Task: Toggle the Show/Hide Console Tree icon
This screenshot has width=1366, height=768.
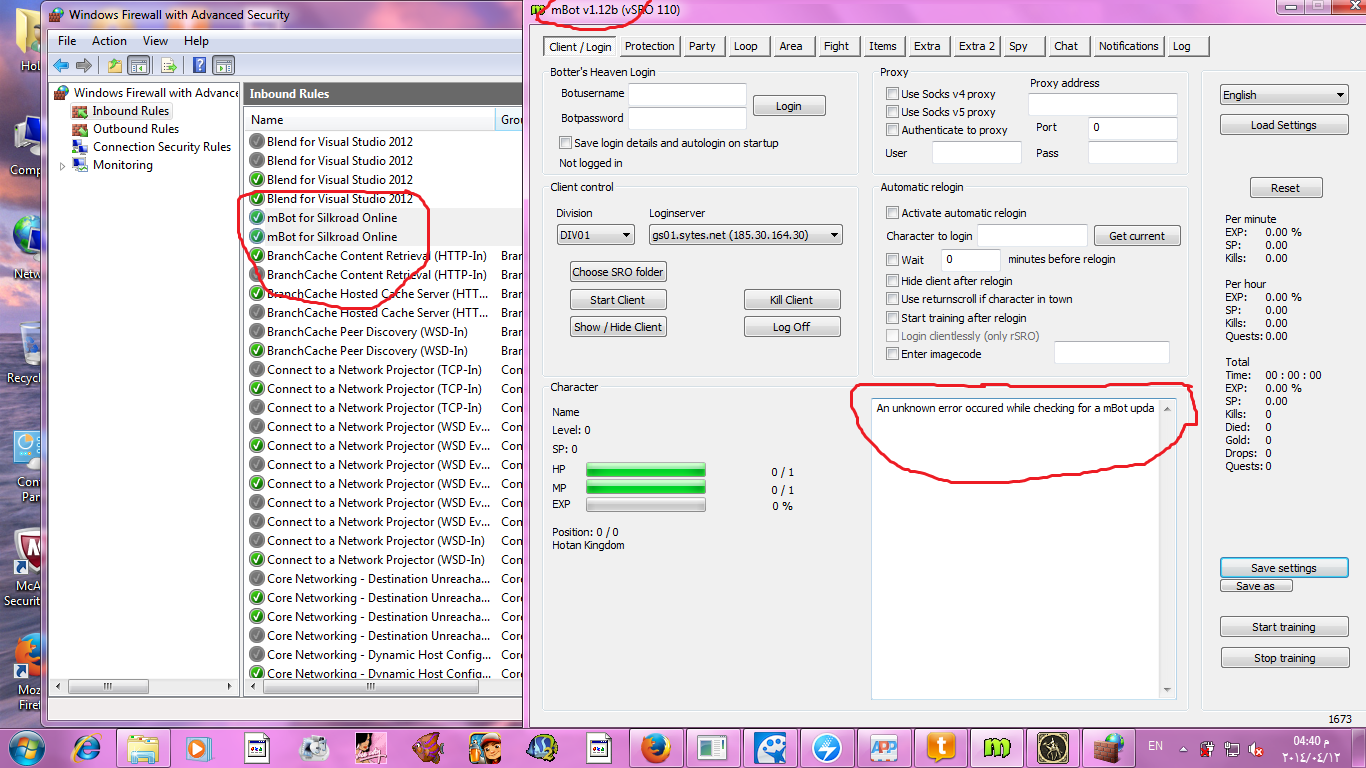Action: [139, 65]
